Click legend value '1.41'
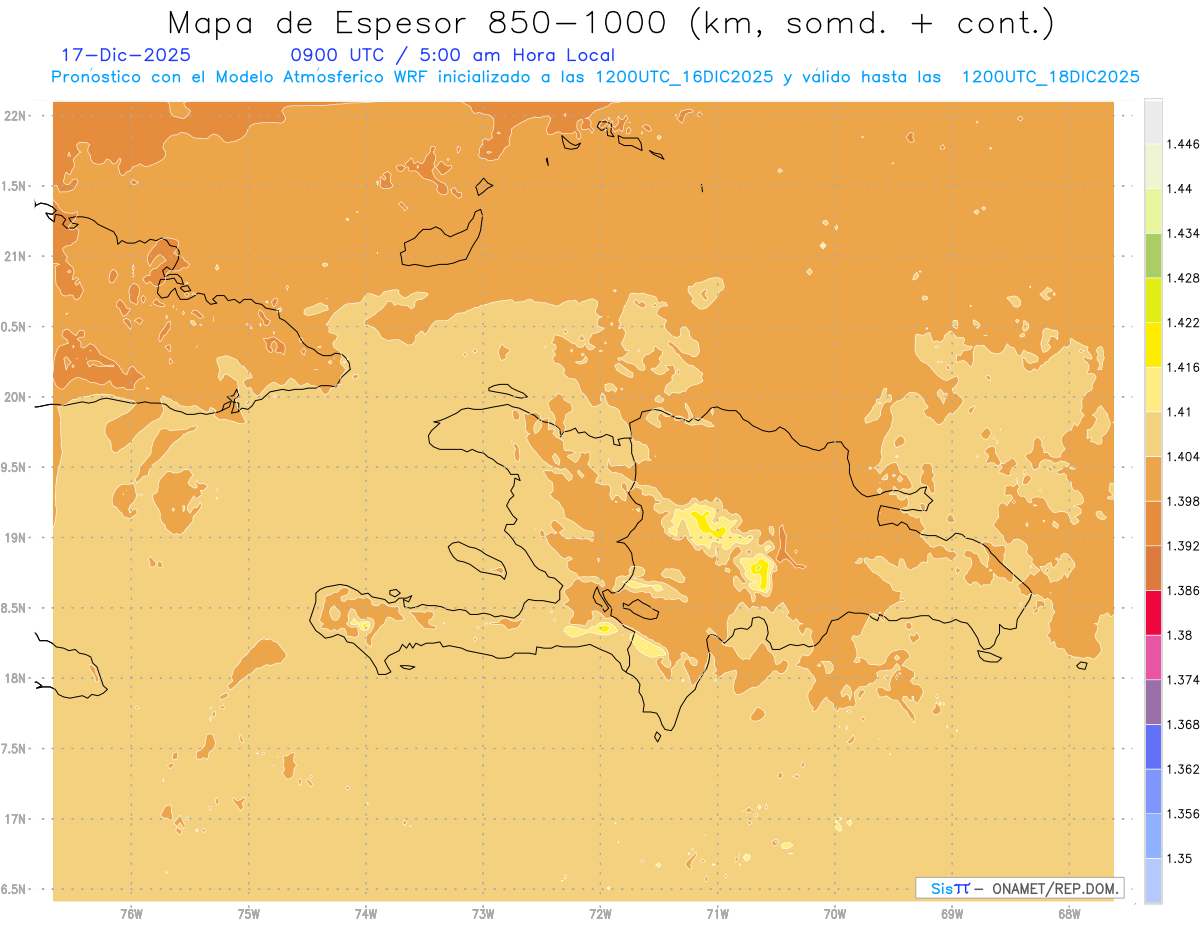The width and height of the screenshot is (1200, 927). pos(1178,411)
